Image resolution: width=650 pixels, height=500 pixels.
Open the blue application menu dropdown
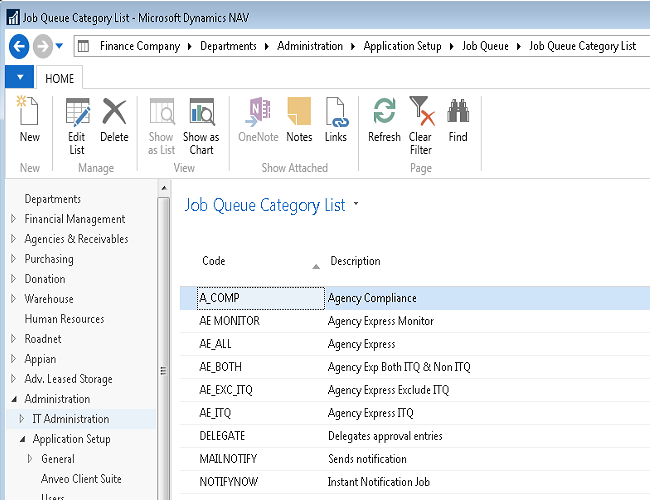coord(19,77)
